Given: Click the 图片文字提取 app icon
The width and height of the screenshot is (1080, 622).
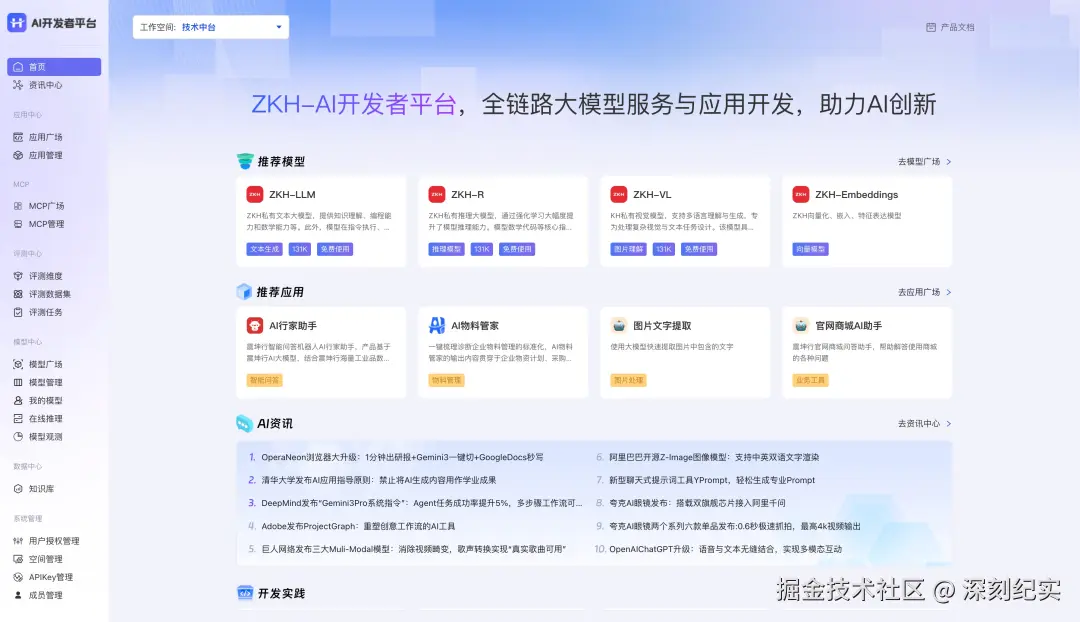Looking at the screenshot, I should pos(619,325).
